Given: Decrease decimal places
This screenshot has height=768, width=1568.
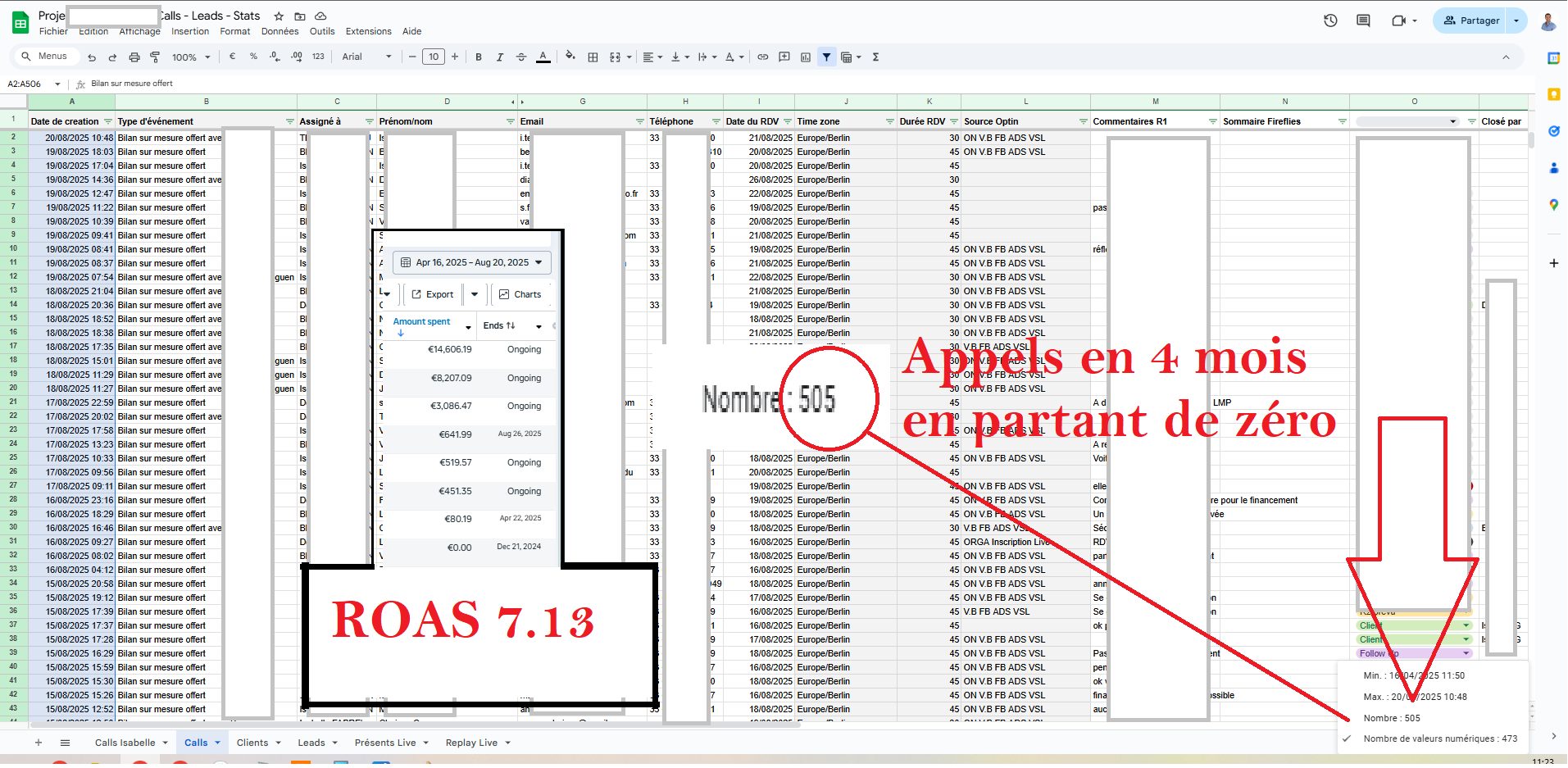Looking at the screenshot, I should [275, 57].
